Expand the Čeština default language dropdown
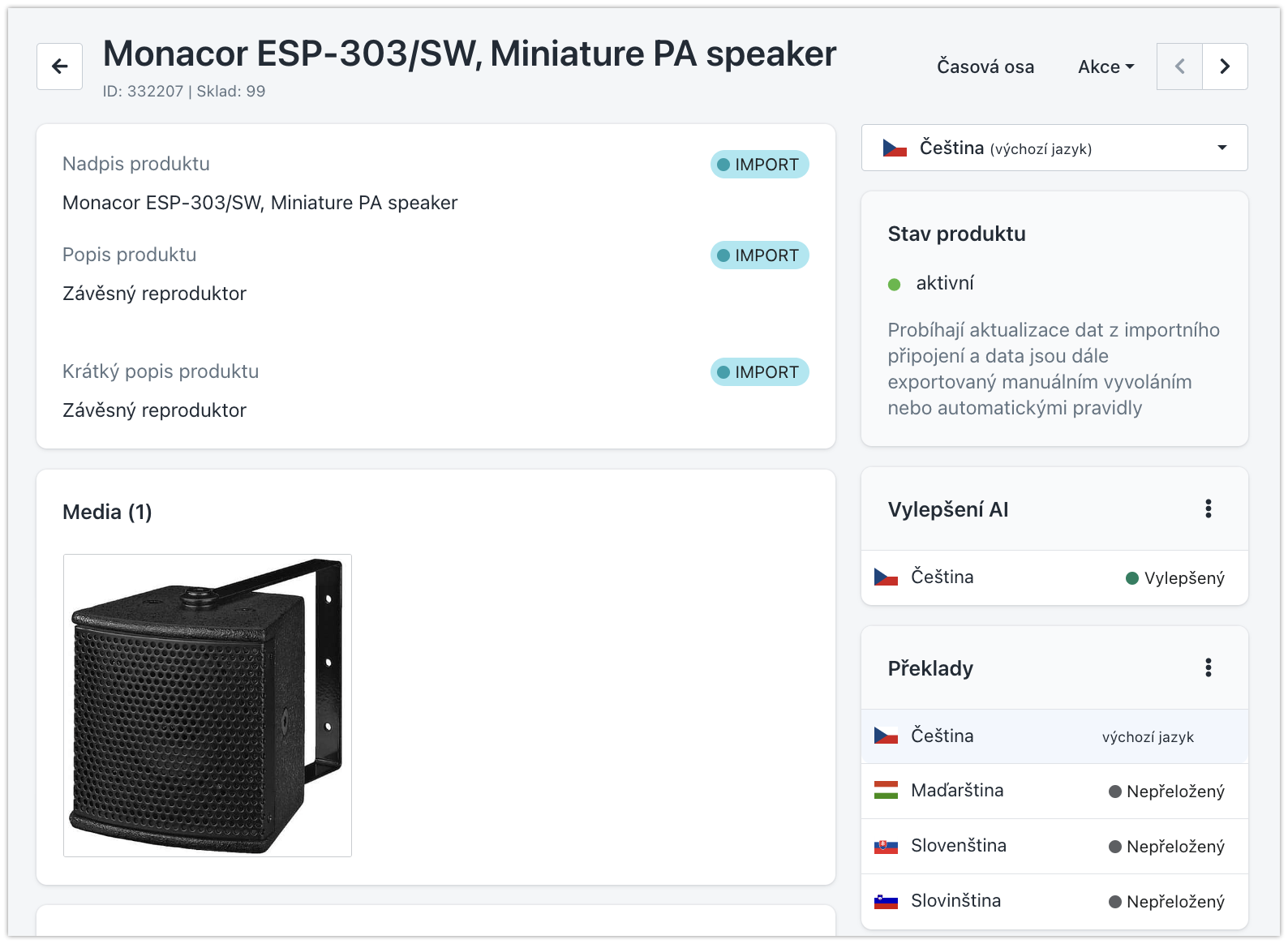This screenshot has height=944, width=1288. (x=1054, y=148)
